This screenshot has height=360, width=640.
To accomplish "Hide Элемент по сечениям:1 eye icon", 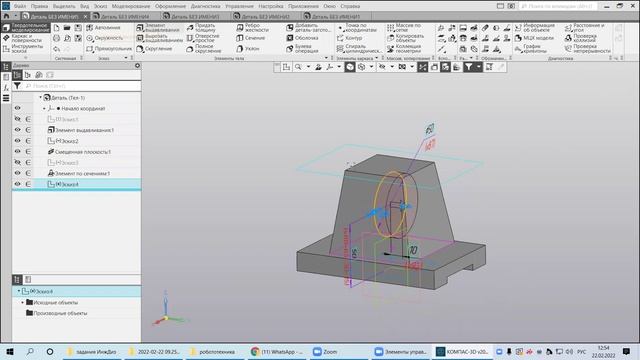I will click(x=18, y=173).
